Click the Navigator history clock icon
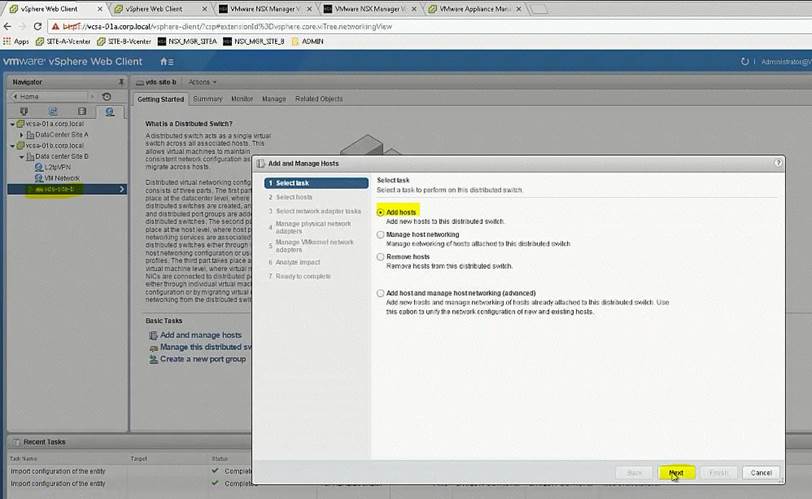 pyautogui.click(x=107, y=96)
